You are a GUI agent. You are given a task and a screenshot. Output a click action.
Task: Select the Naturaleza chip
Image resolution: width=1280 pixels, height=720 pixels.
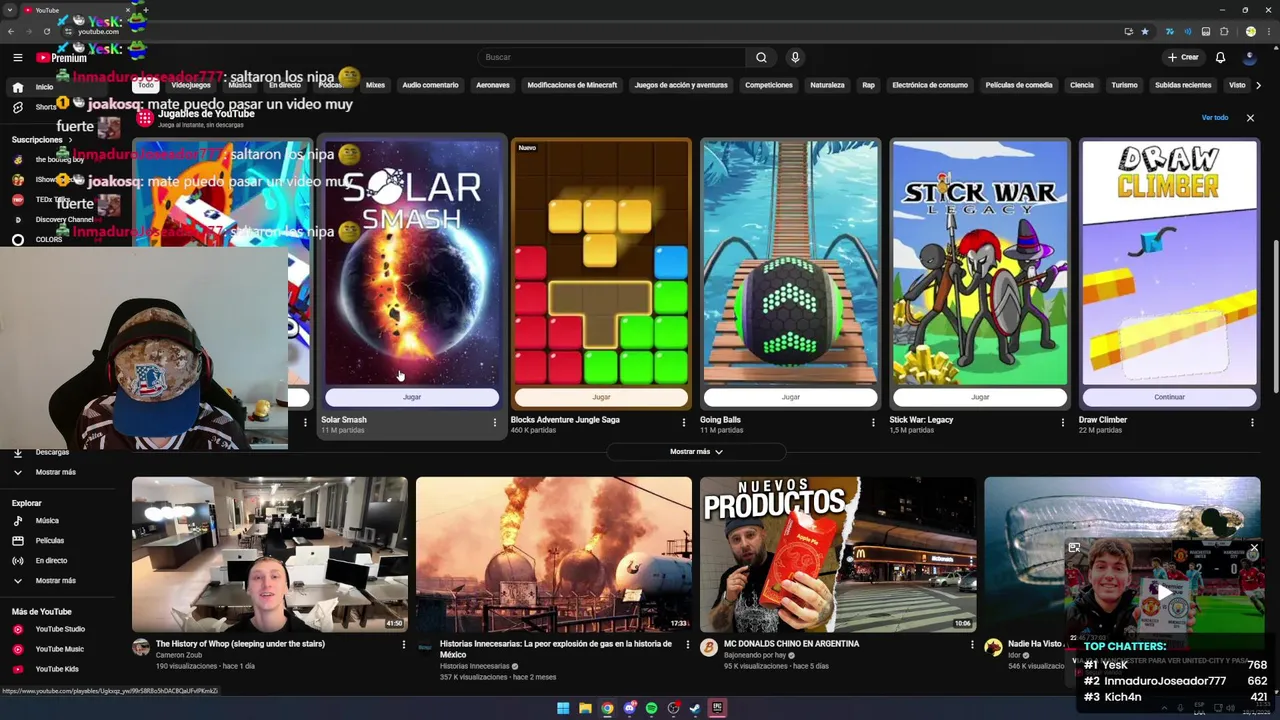[x=827, y=85]
